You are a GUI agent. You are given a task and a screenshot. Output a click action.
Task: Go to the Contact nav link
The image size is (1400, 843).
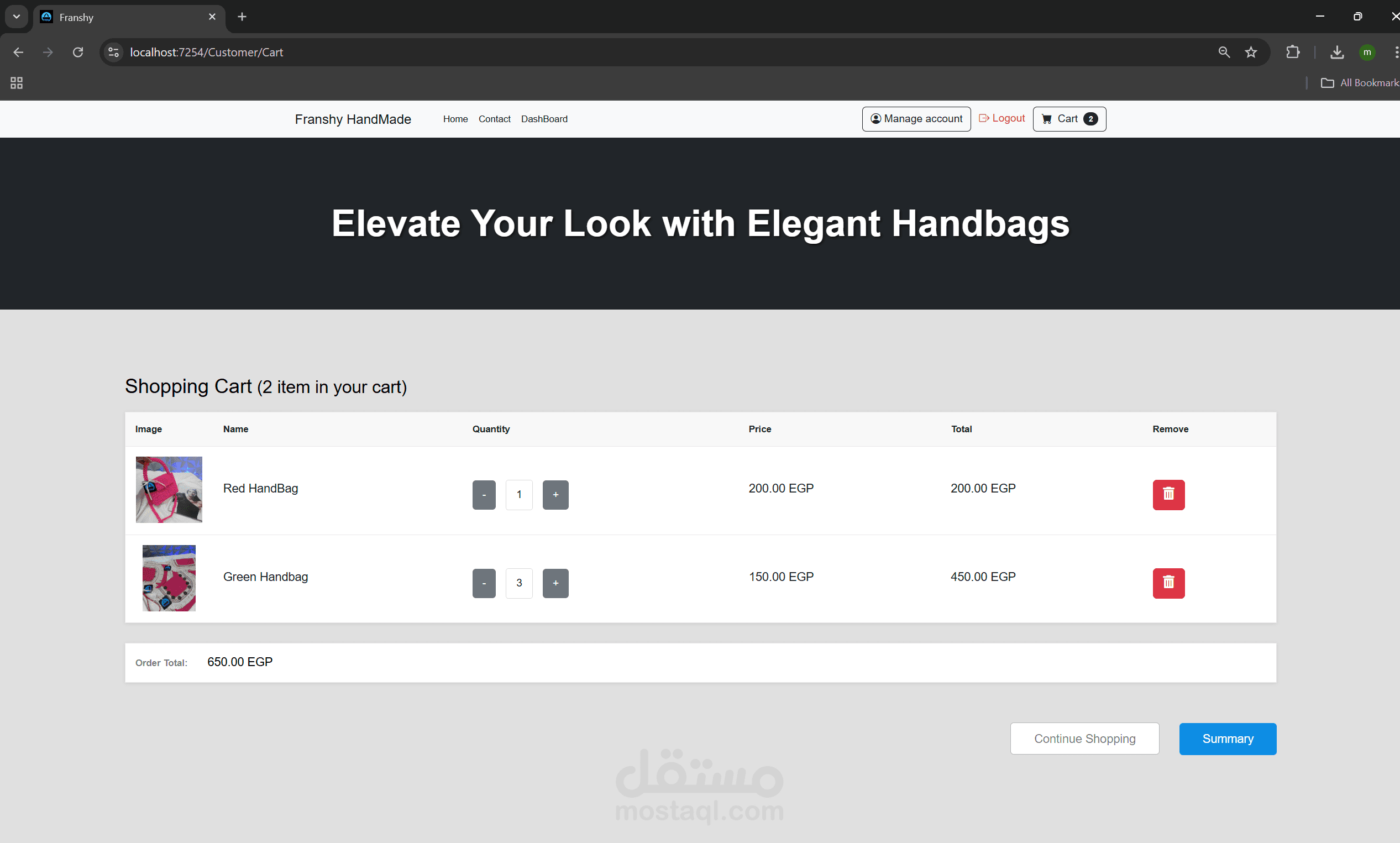tap(494, 119)
